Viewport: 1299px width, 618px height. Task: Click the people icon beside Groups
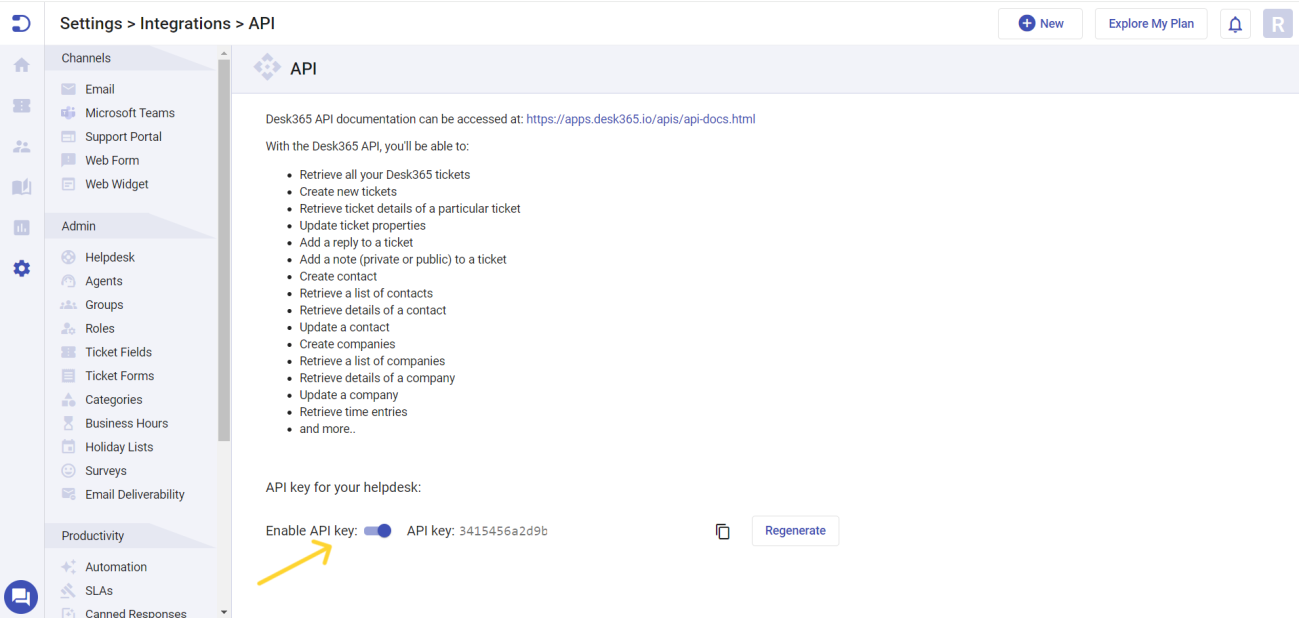click(69, 305)
